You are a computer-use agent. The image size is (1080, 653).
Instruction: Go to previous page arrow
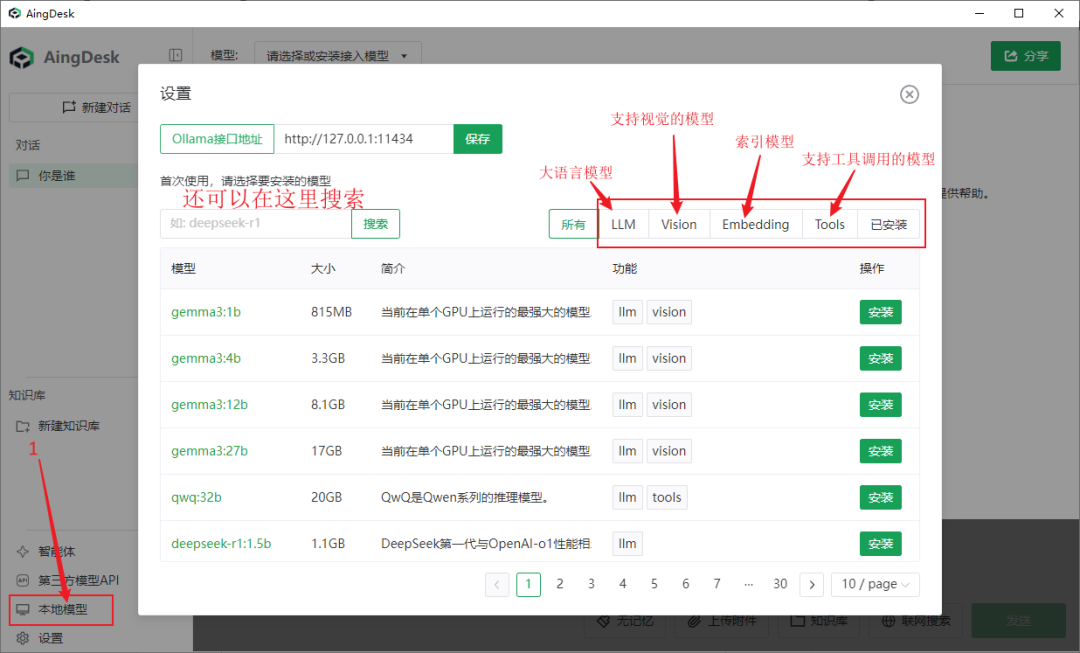tap(497, 584)
